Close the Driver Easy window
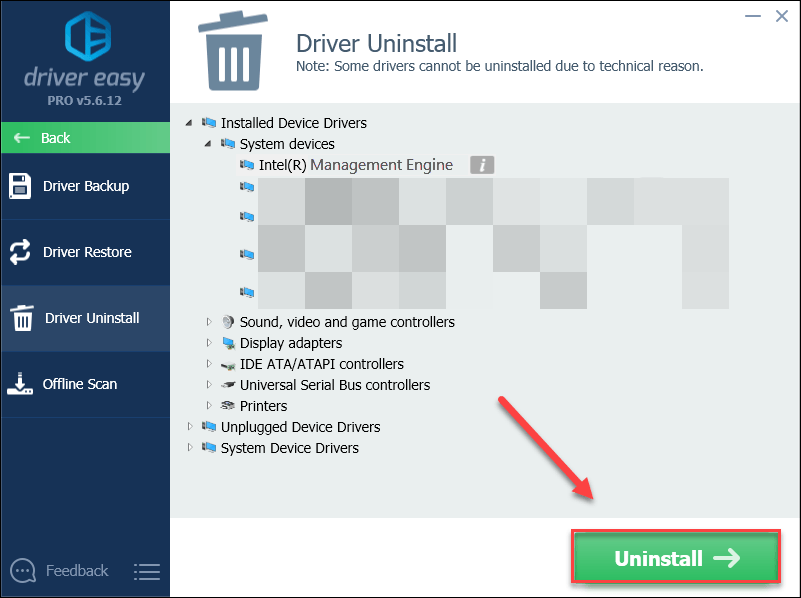The image size is (801, 598). click(782, 16)
